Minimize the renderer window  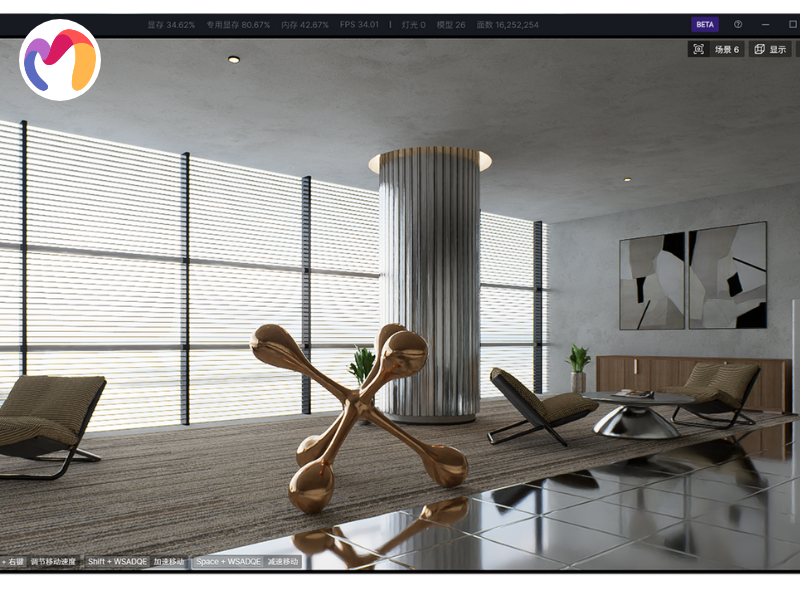765,24
